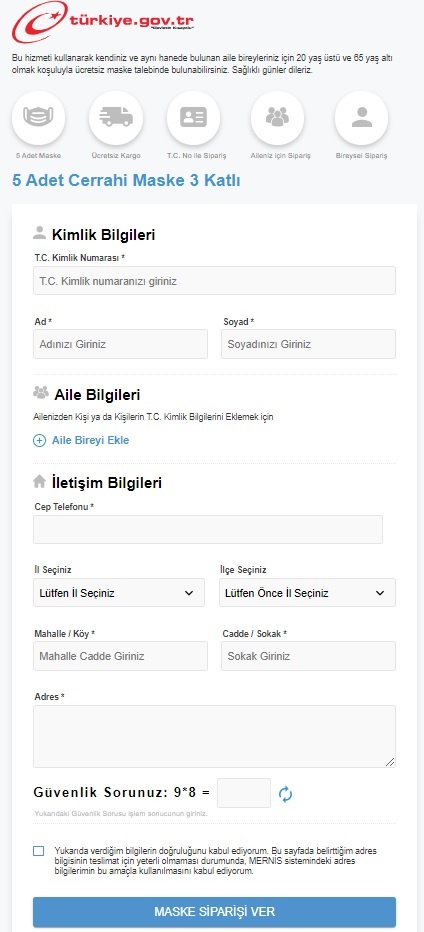Click the 5 Adet Maske mask icon
This screenshot has height=932, width=424.
coord(39,117)
